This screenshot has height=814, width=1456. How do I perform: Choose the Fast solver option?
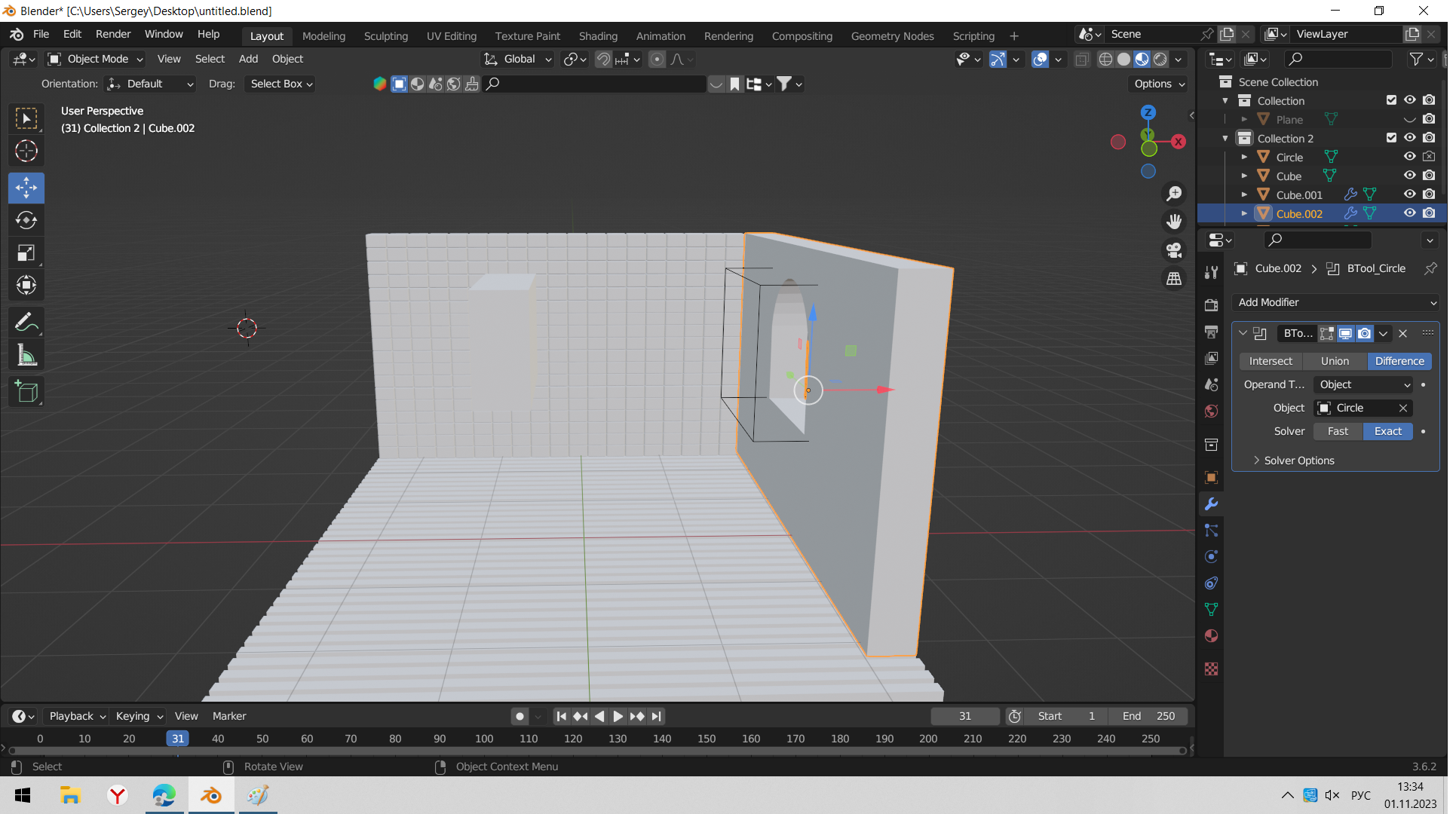click(x=1338, y=431)
